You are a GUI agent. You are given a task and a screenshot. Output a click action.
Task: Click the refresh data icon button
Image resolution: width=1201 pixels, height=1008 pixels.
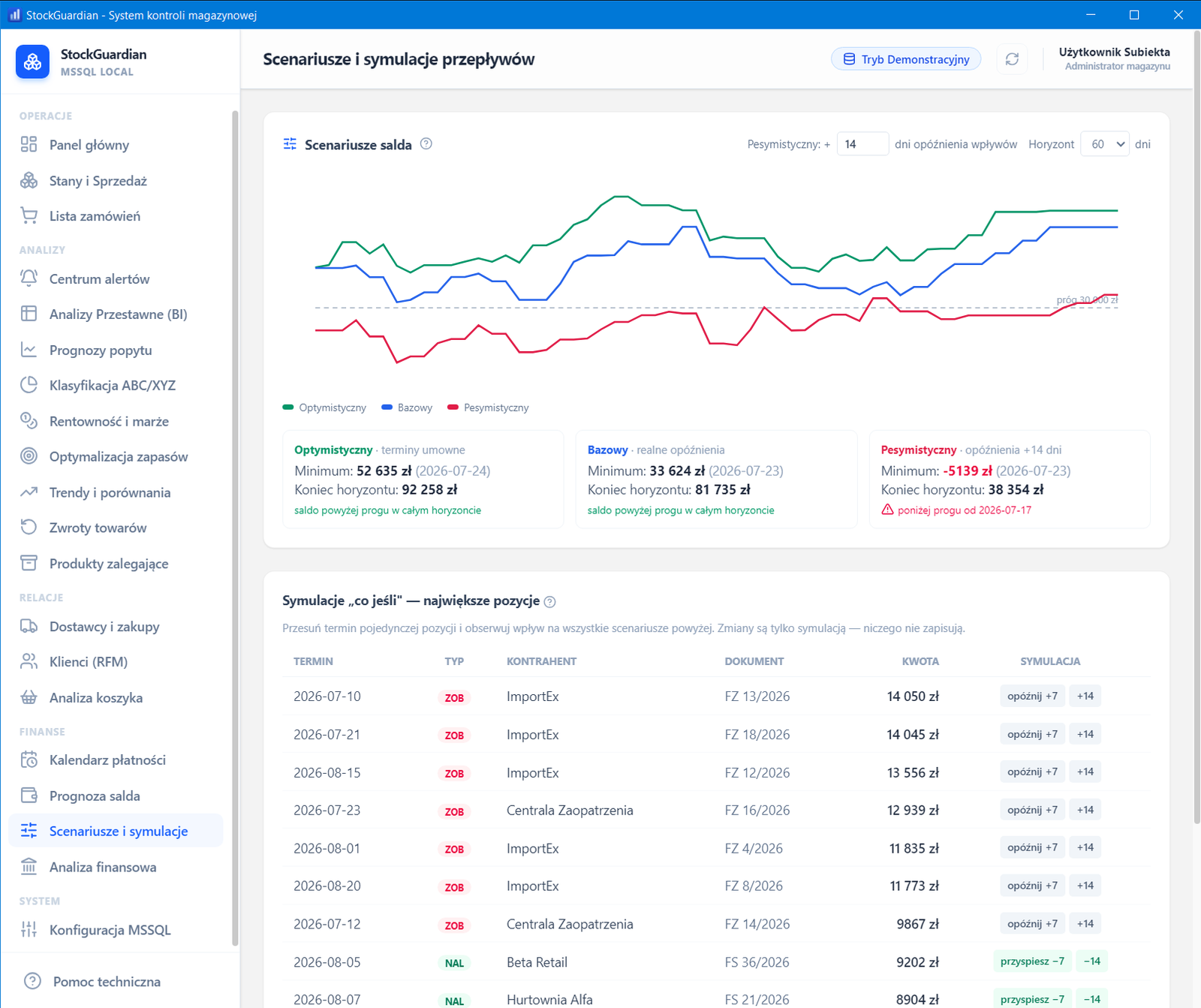pyautogui.click(x=1012, y=59)
